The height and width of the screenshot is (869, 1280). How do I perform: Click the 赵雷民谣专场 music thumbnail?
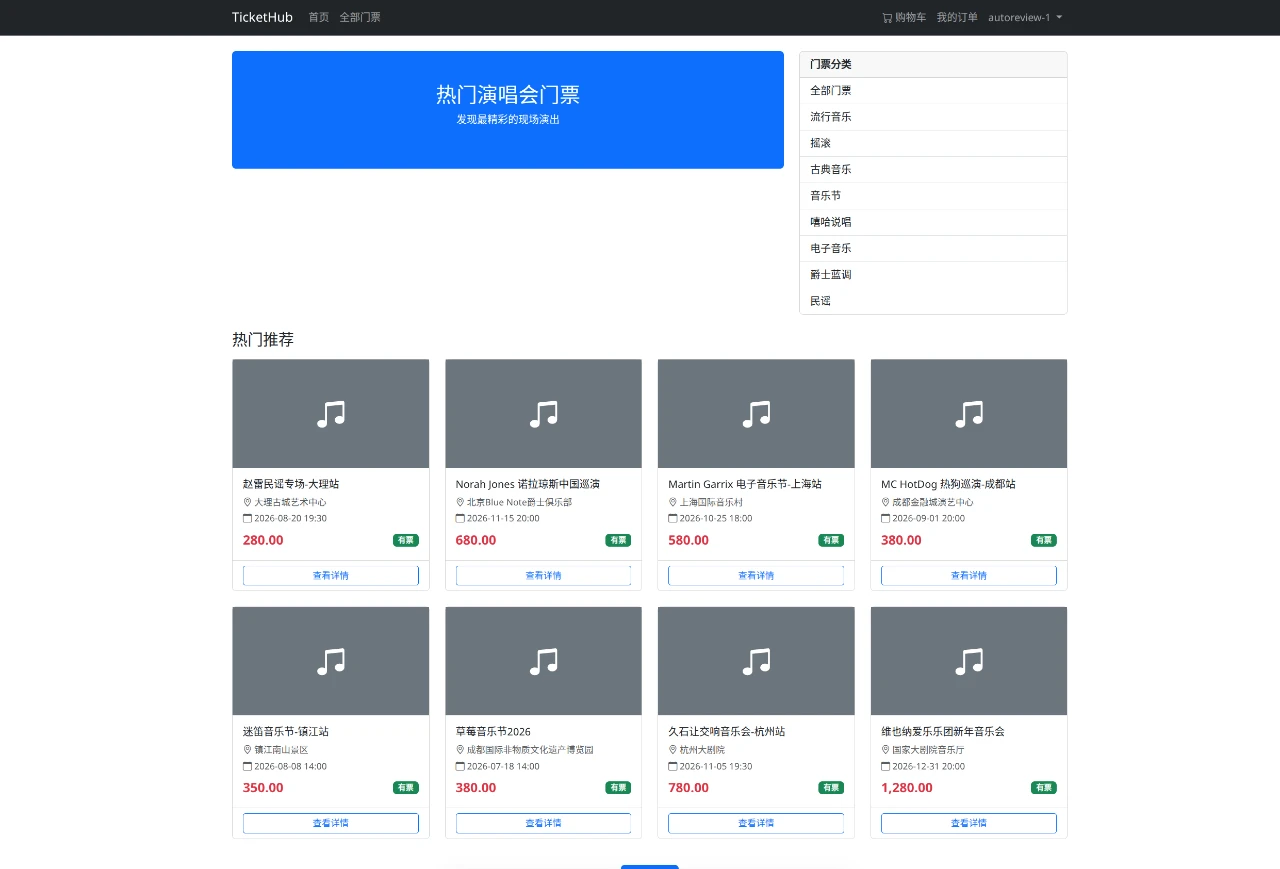tap(331, 414)
